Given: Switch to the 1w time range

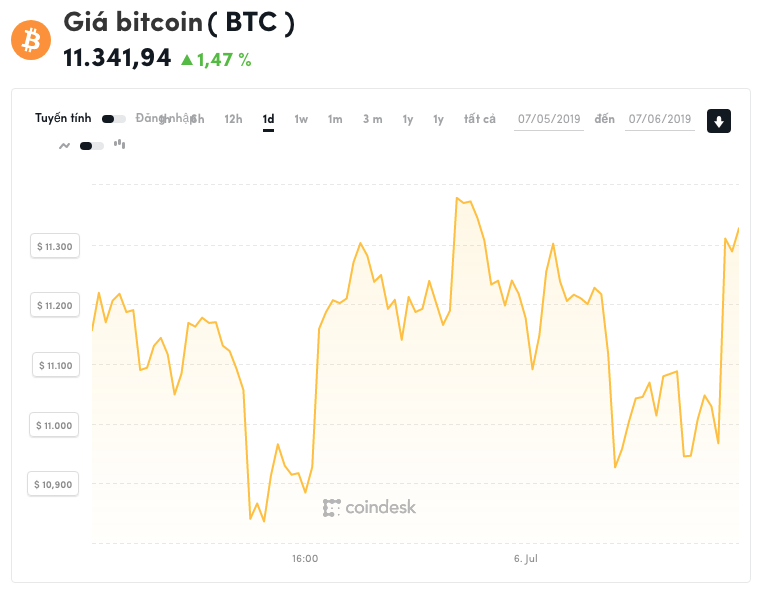Looking at the screenshot, I should coord(301,119).
